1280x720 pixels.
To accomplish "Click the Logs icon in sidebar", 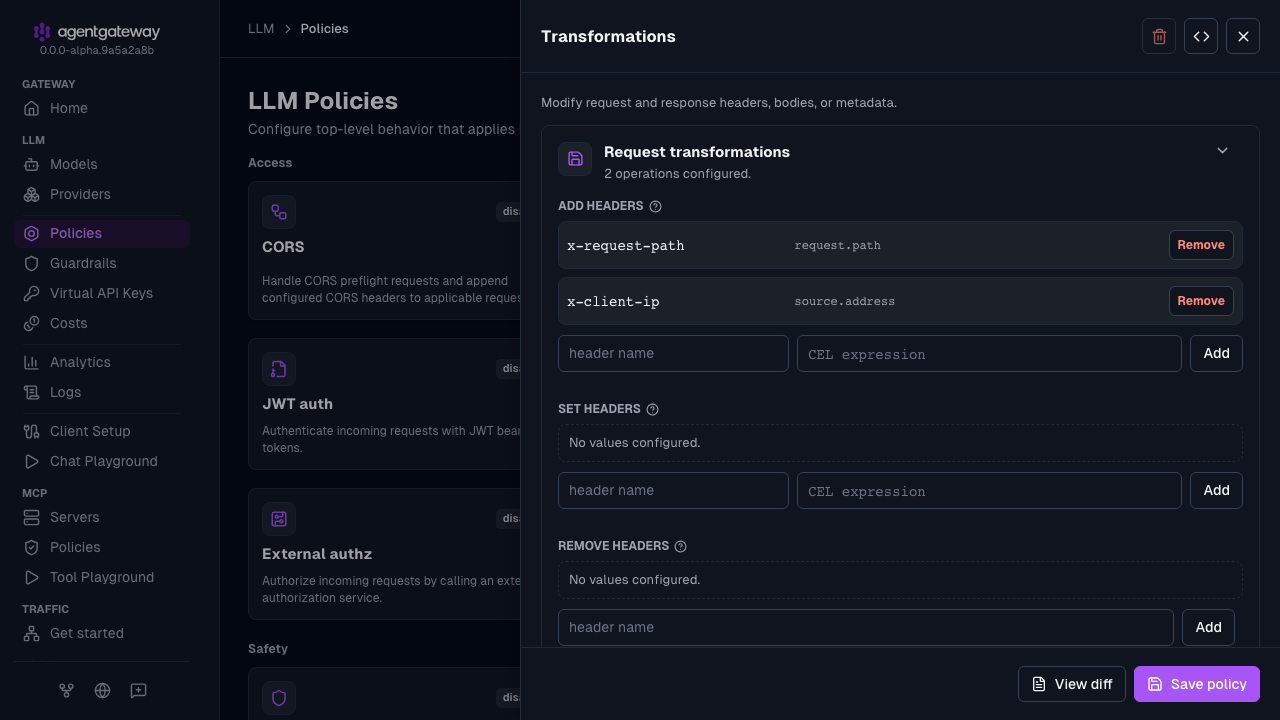I will pos(31,392).
